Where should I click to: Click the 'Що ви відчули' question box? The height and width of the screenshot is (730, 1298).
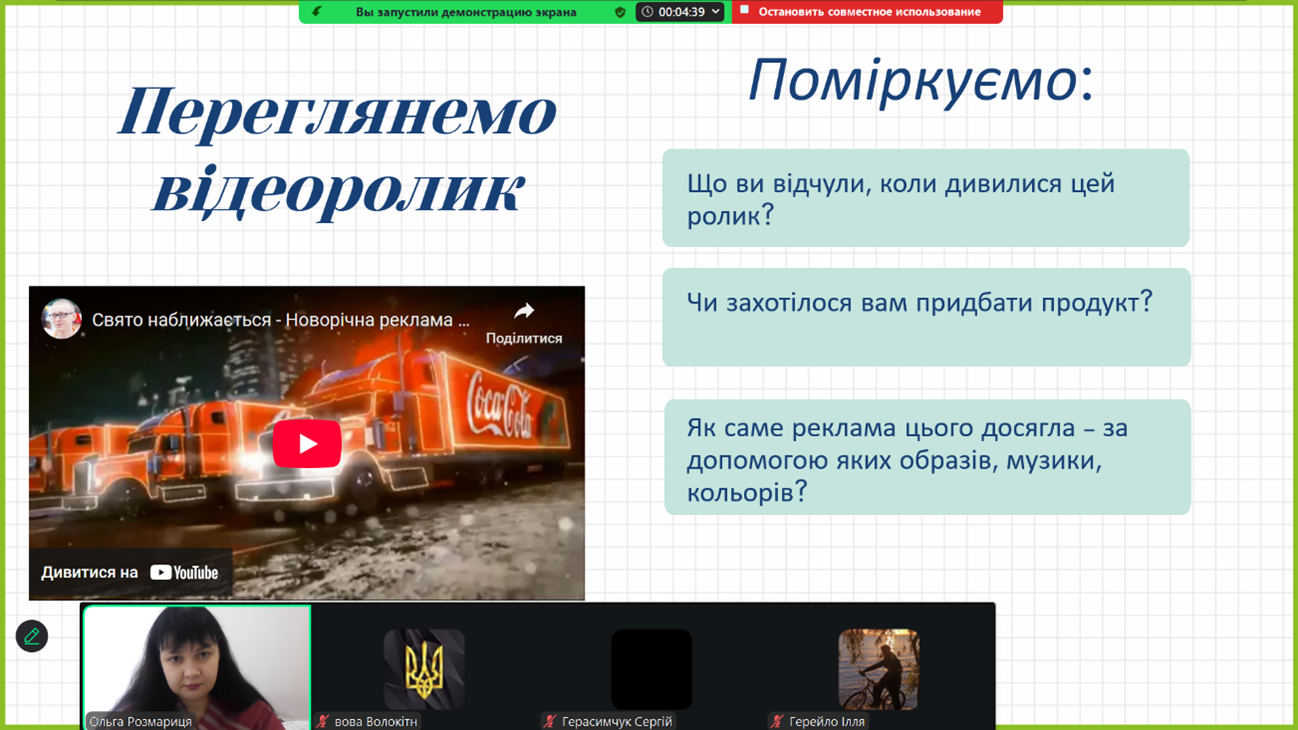click(925, 198)
